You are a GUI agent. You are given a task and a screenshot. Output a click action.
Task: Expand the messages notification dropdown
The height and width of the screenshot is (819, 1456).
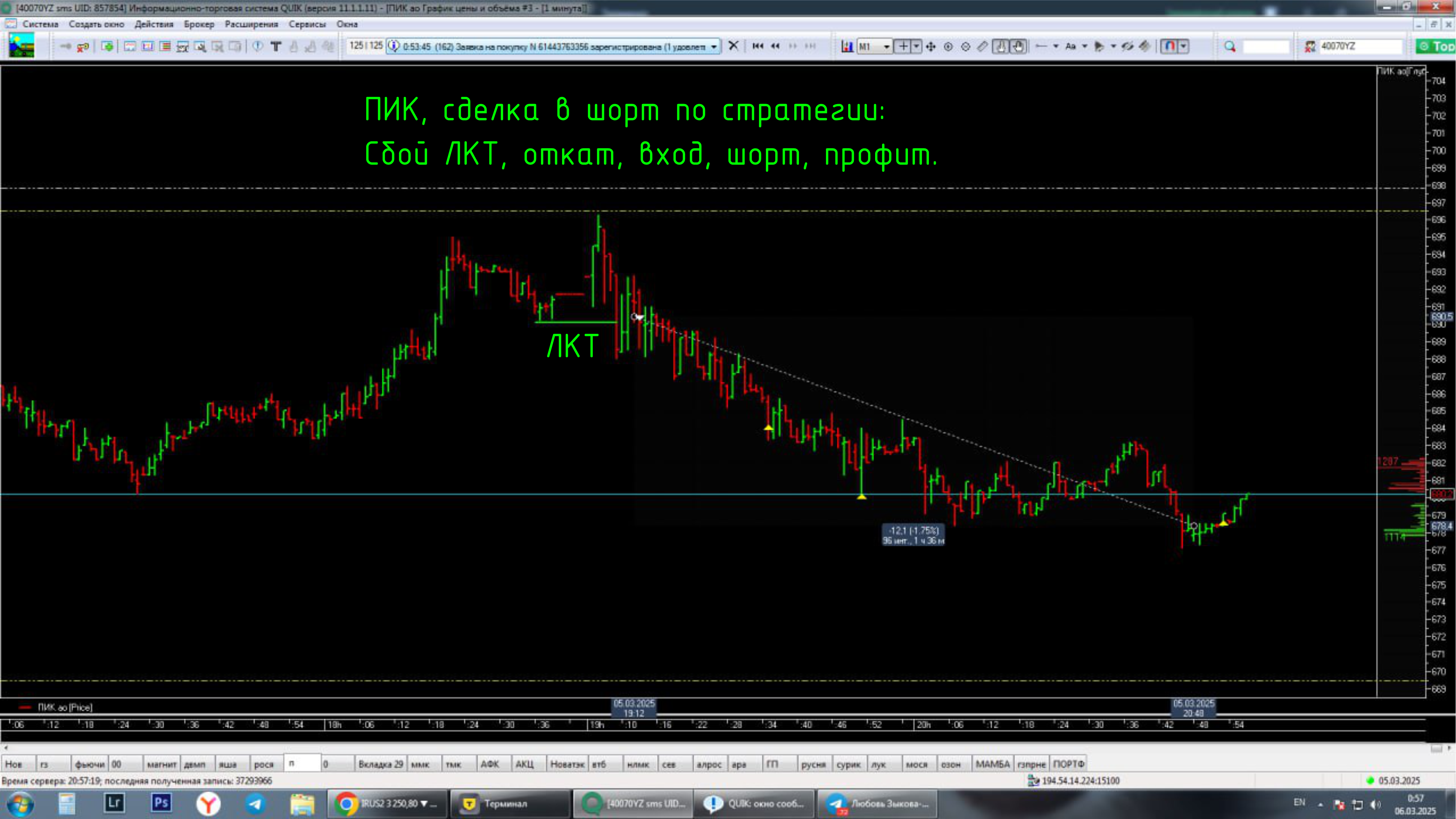[x=714, y=46]
